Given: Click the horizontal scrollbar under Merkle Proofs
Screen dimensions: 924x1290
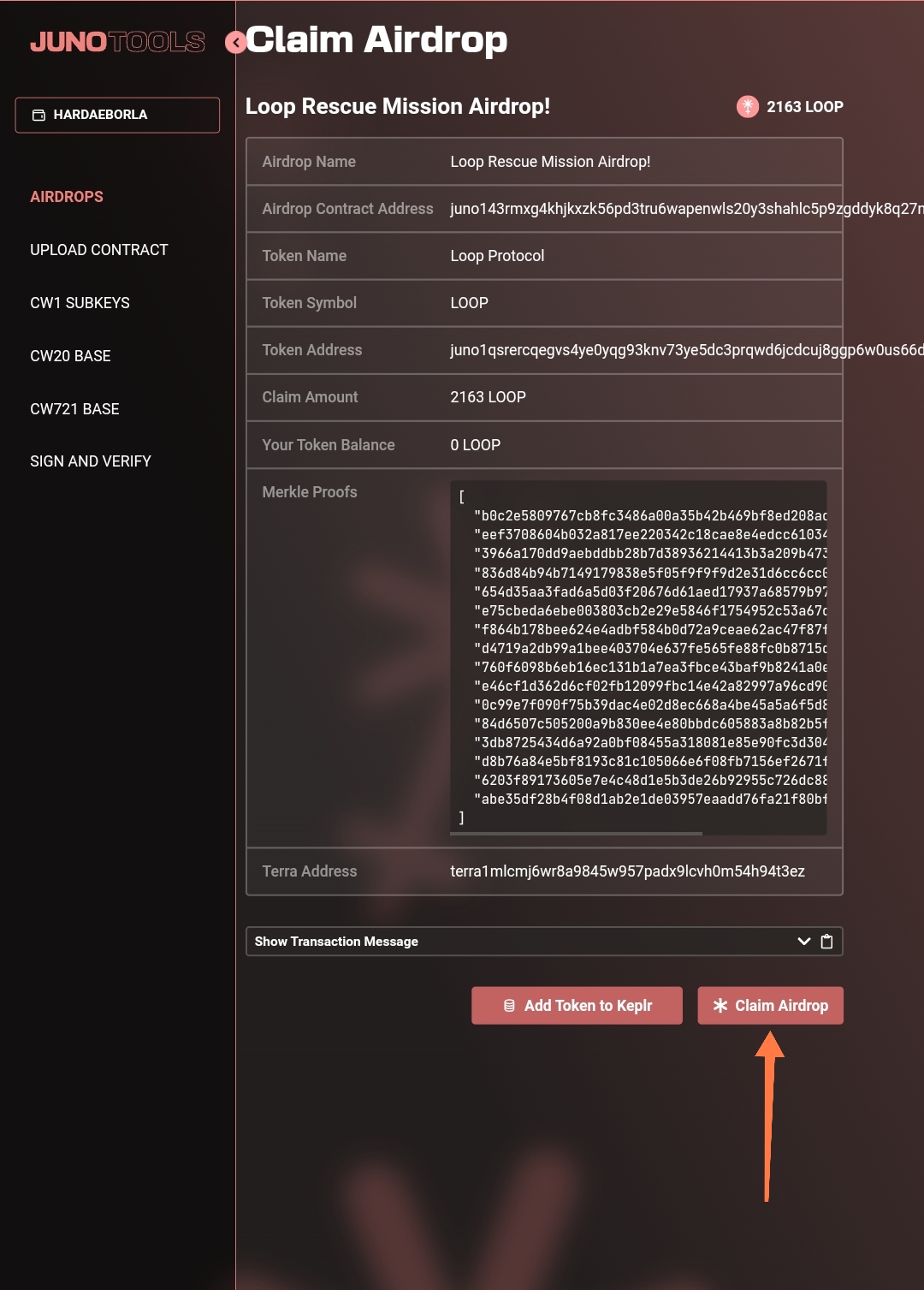Looking at the screenshot, I should pyautogui.click(x=577, y=833).
